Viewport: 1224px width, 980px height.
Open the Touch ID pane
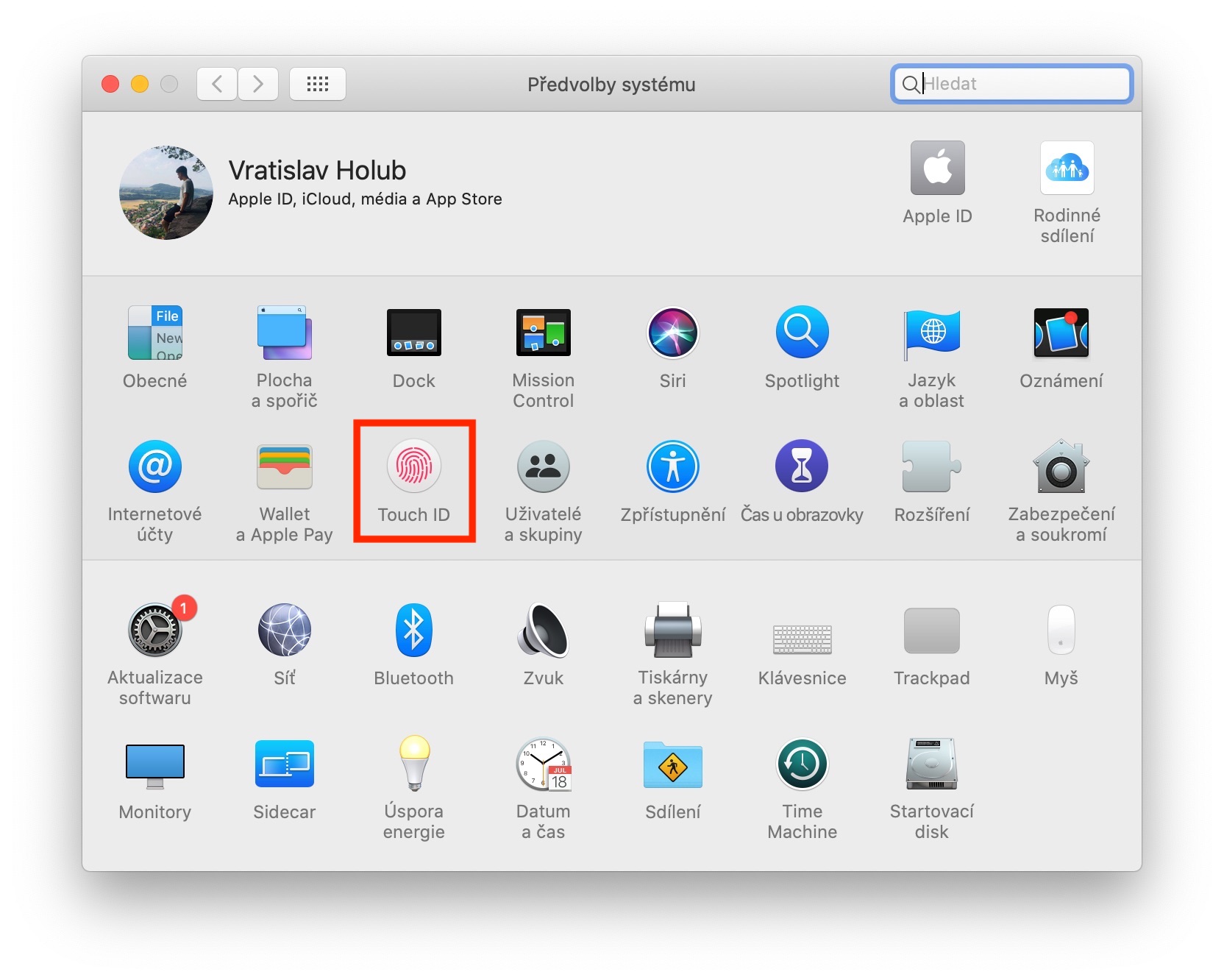click(x=414, y=466)
